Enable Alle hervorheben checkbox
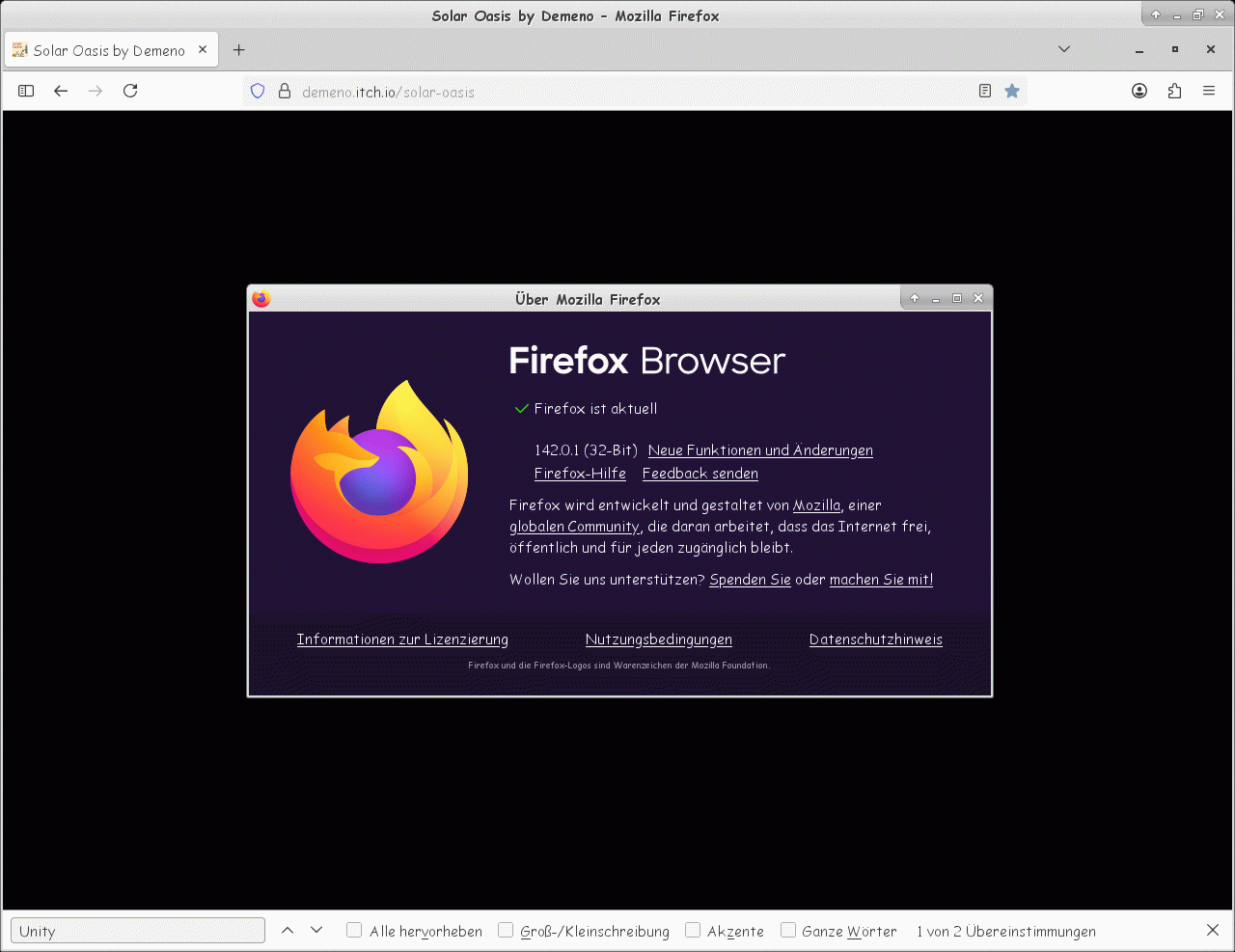 click(354, 930)
